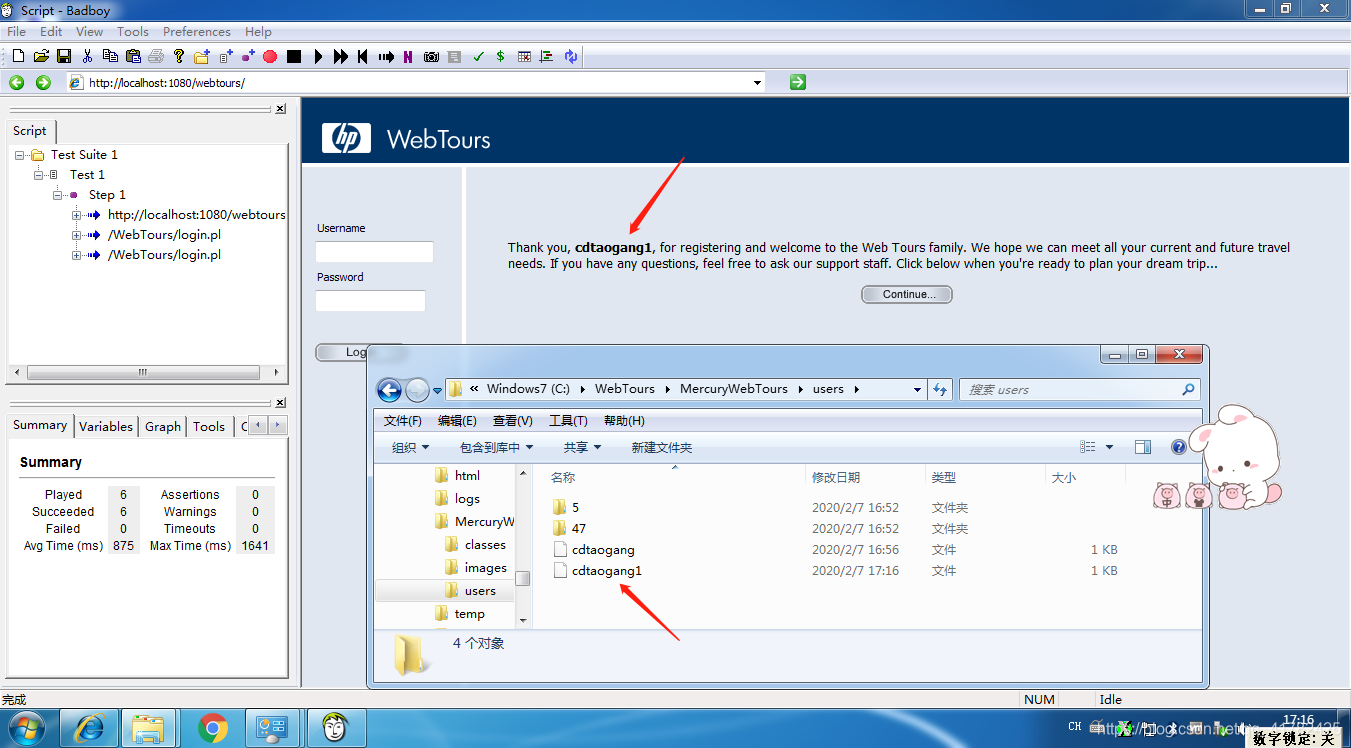Close the Script panel with its X
Screen dimensions: 1351x748
pyautogui.click(x=280, y=109)
